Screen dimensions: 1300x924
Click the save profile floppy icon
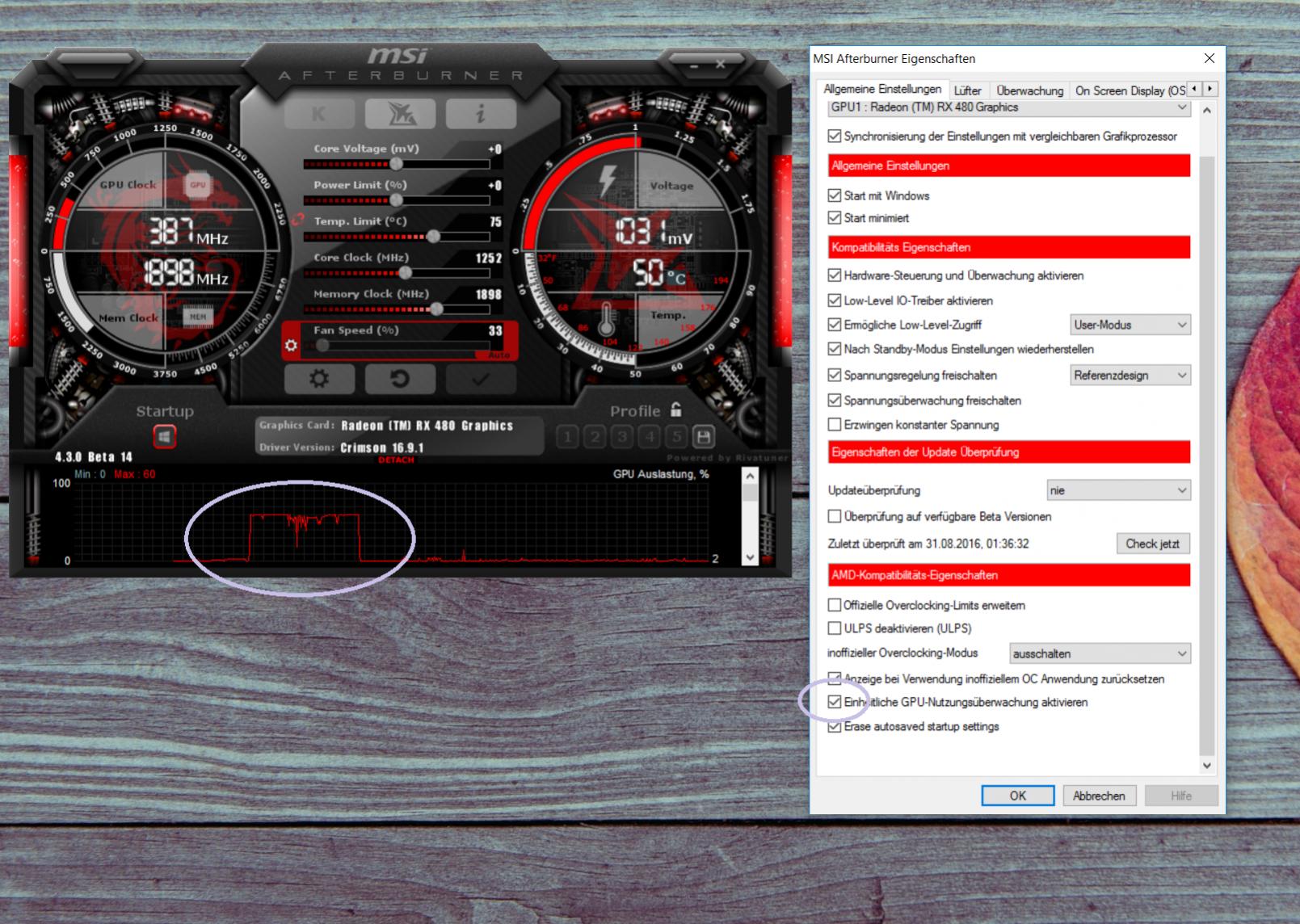(x=704, y=437)
